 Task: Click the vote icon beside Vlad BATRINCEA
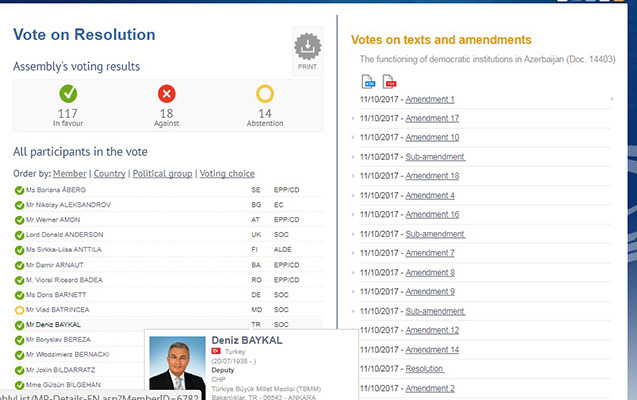tap(19, 310)
